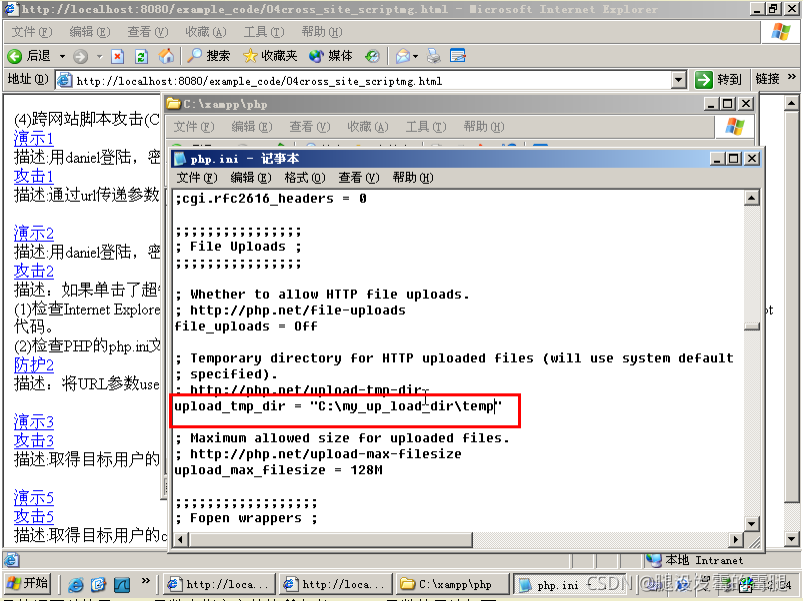The width and height of the screenshot is (803, 601).
Task: Click the IE History icon
Action: (372, 56)
